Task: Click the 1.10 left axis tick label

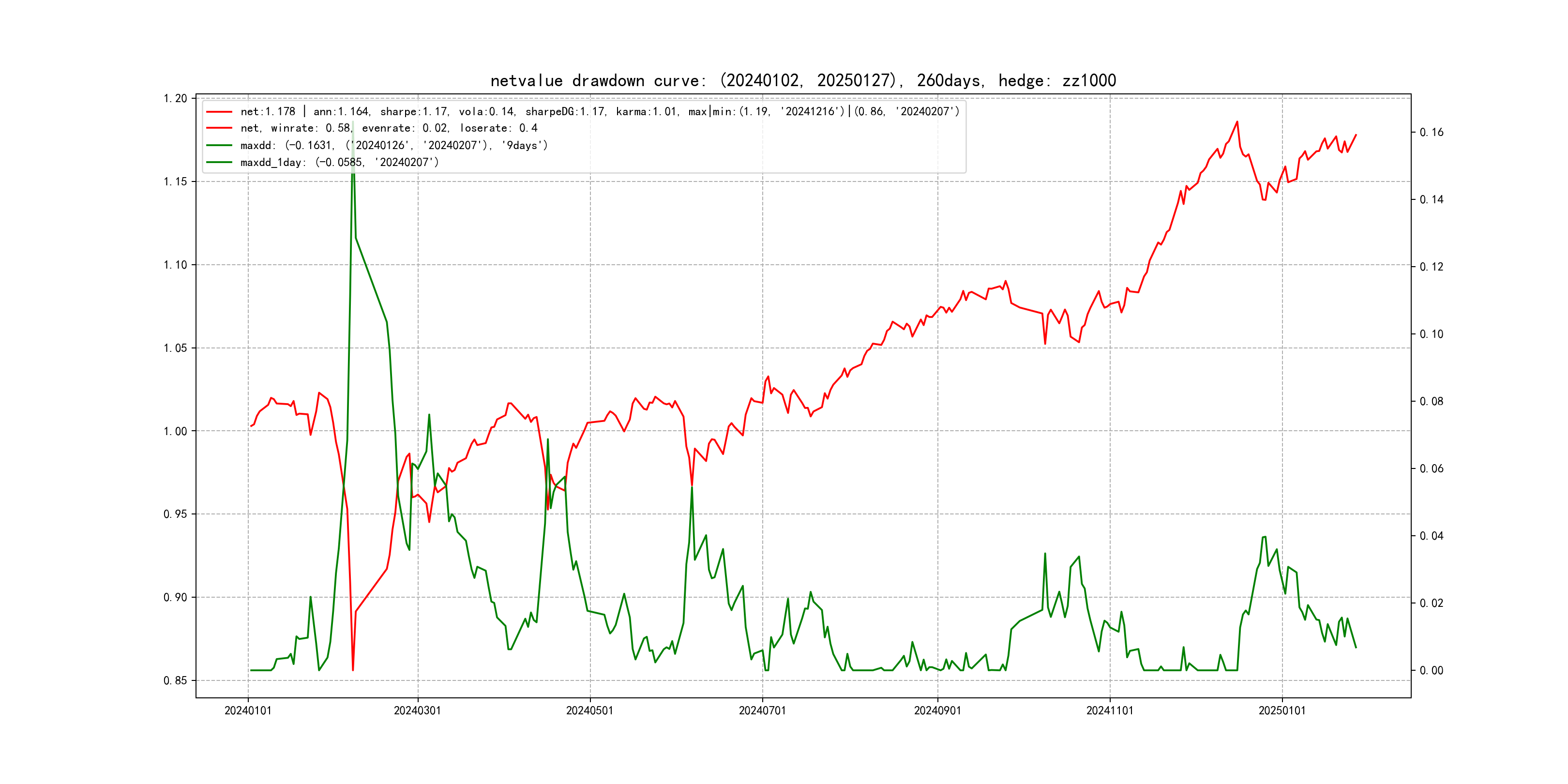Action: pos(175,265)
